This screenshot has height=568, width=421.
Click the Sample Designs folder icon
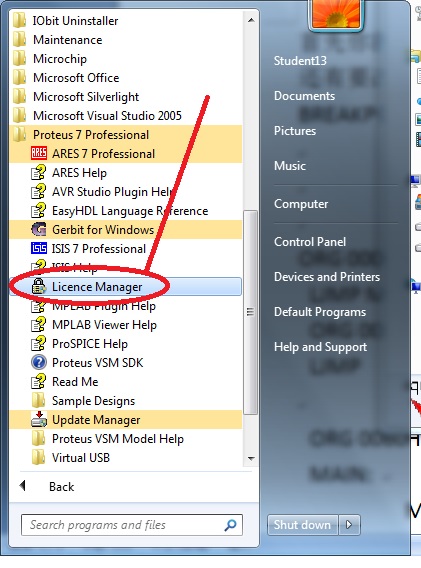pyautogui.click(x=38, y=400)
